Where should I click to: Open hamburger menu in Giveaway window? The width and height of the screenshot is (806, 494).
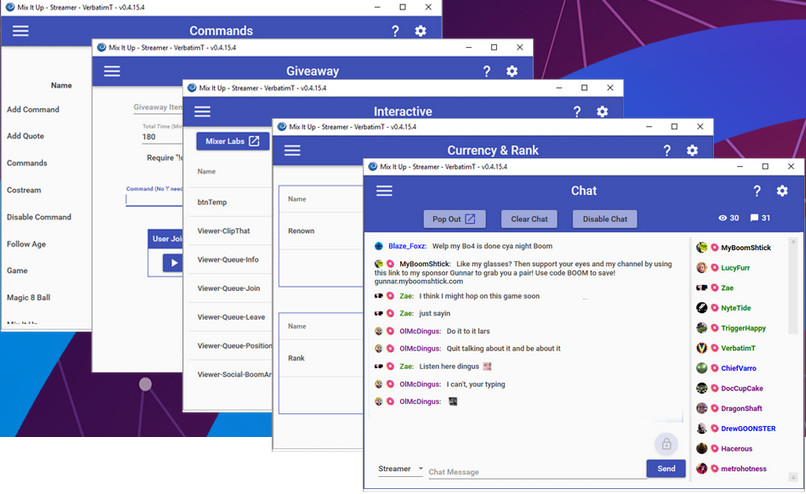pos(112,71)
